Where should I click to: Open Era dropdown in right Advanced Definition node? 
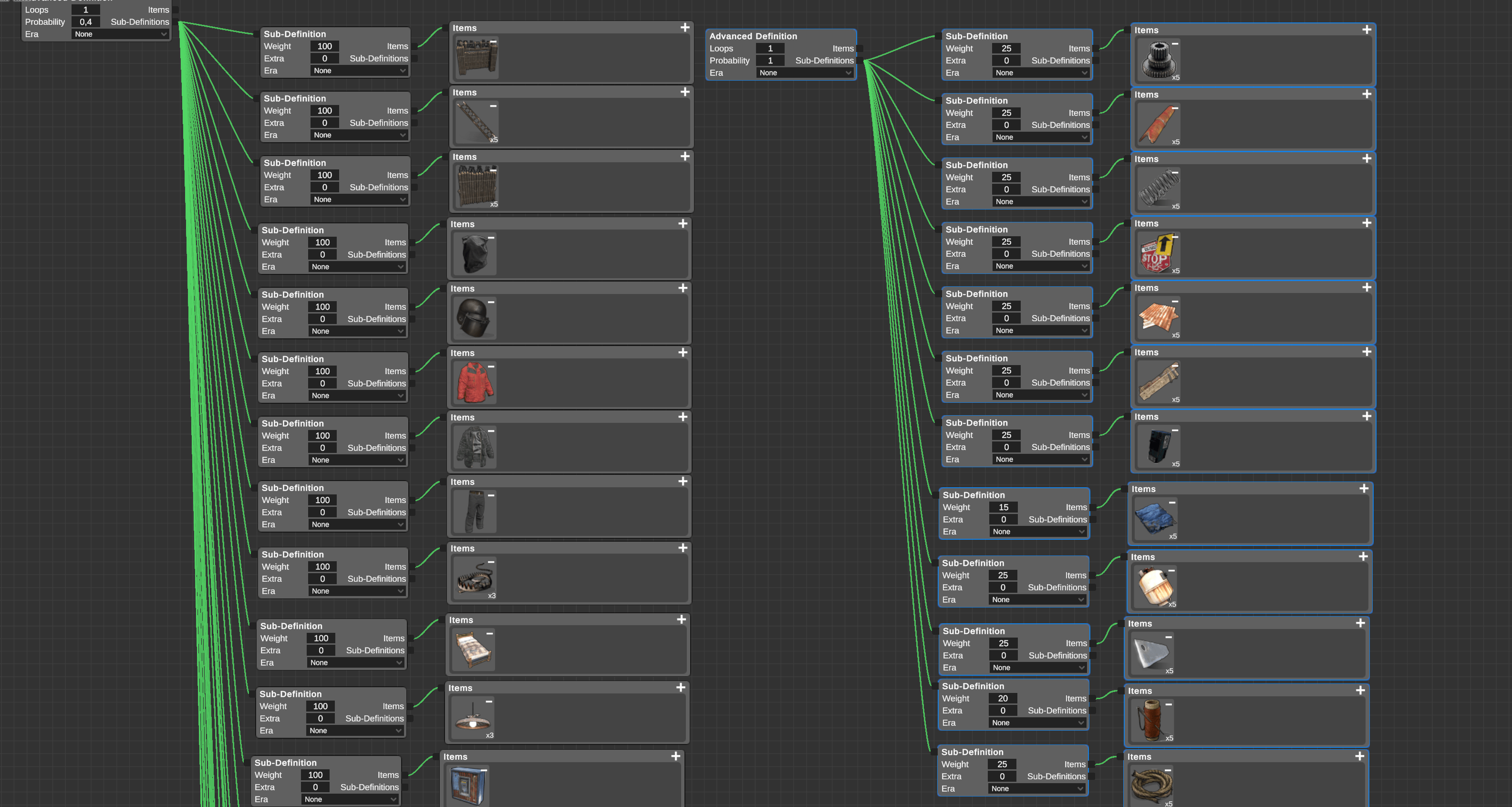pyautogui.click(x=805, y=73)
